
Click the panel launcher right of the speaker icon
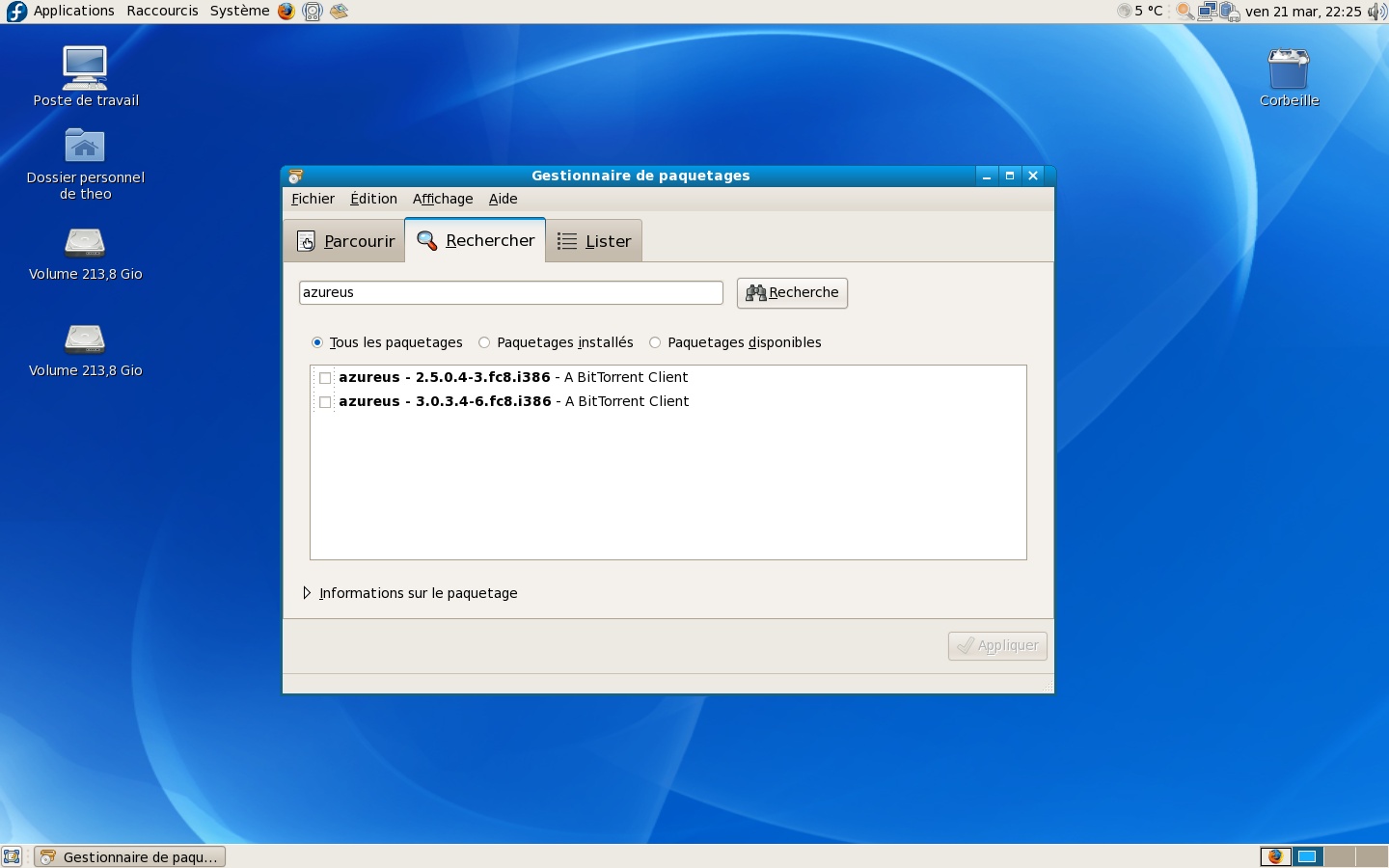[x=339, y=12]
